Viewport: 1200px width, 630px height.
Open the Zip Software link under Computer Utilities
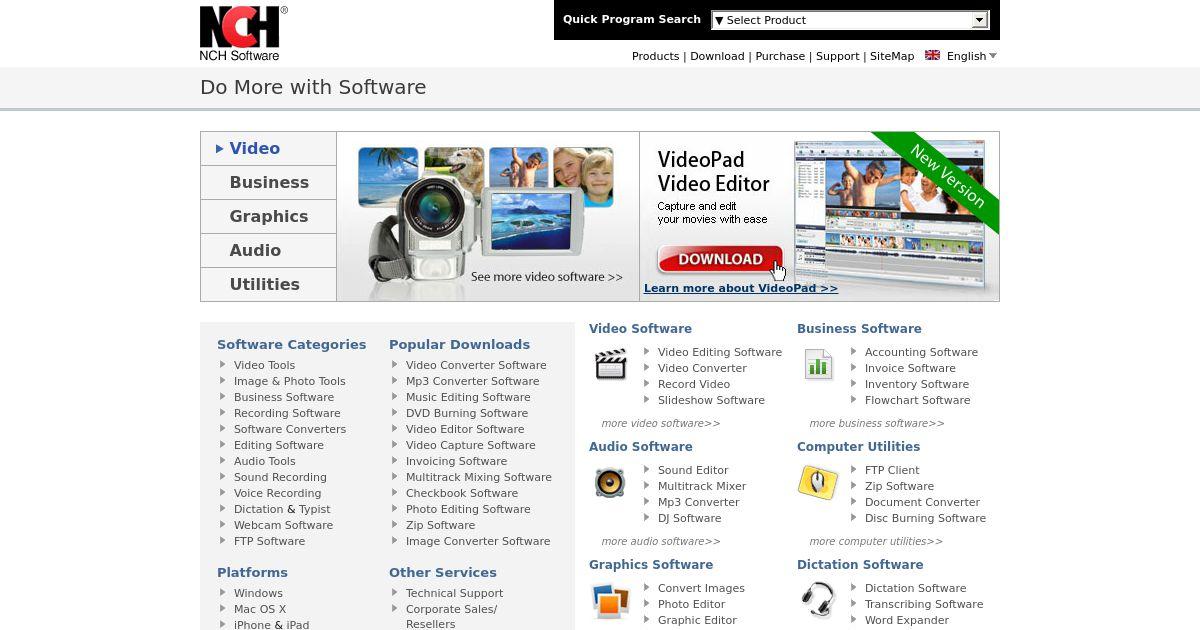899,486
